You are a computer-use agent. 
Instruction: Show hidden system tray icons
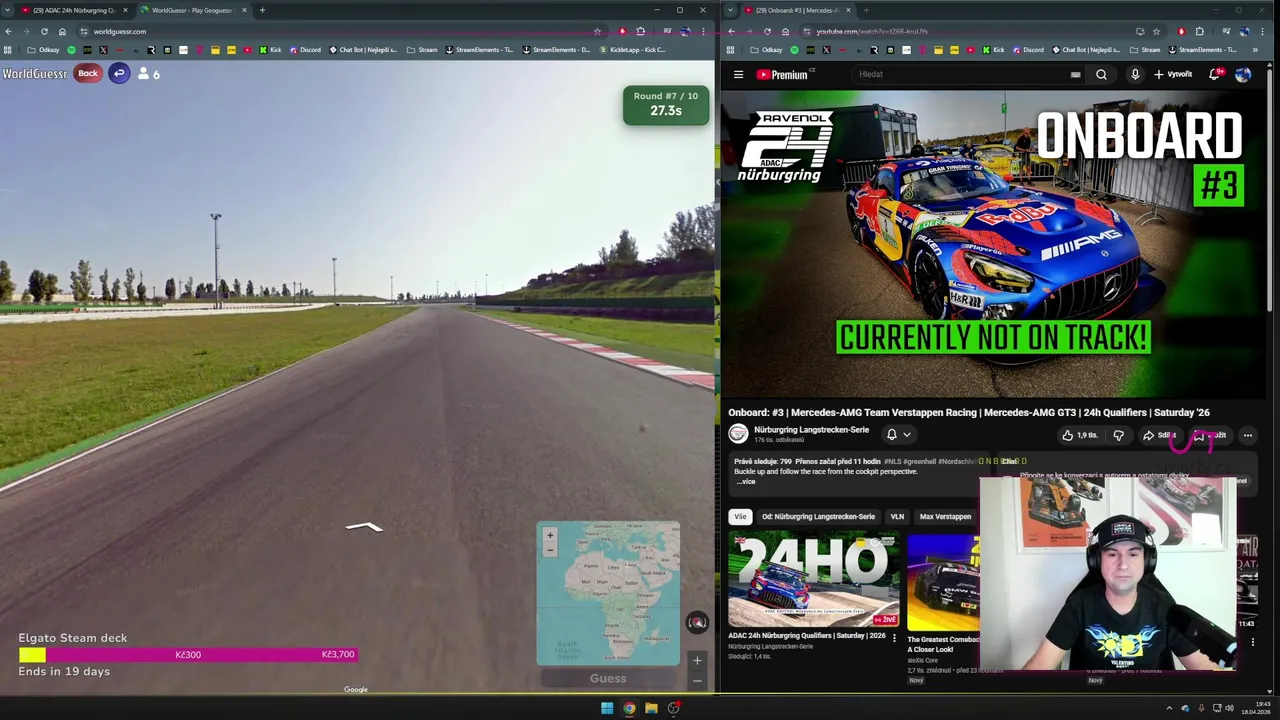coord(1169,708)
